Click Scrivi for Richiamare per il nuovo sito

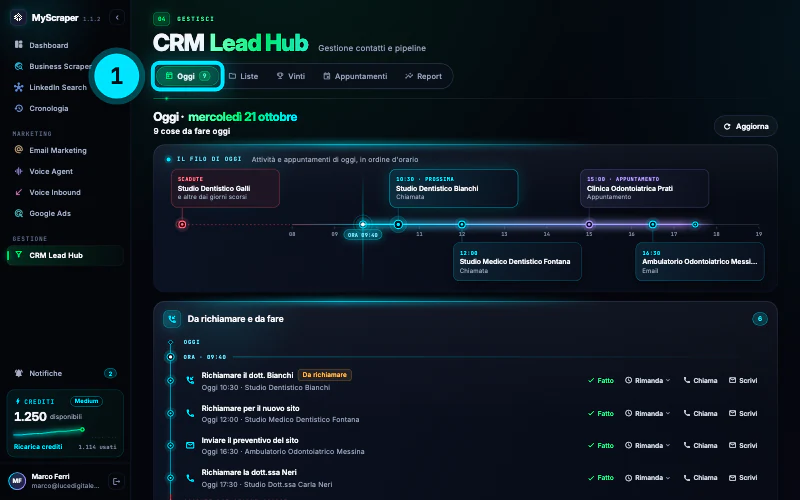[x=743, y=413]
